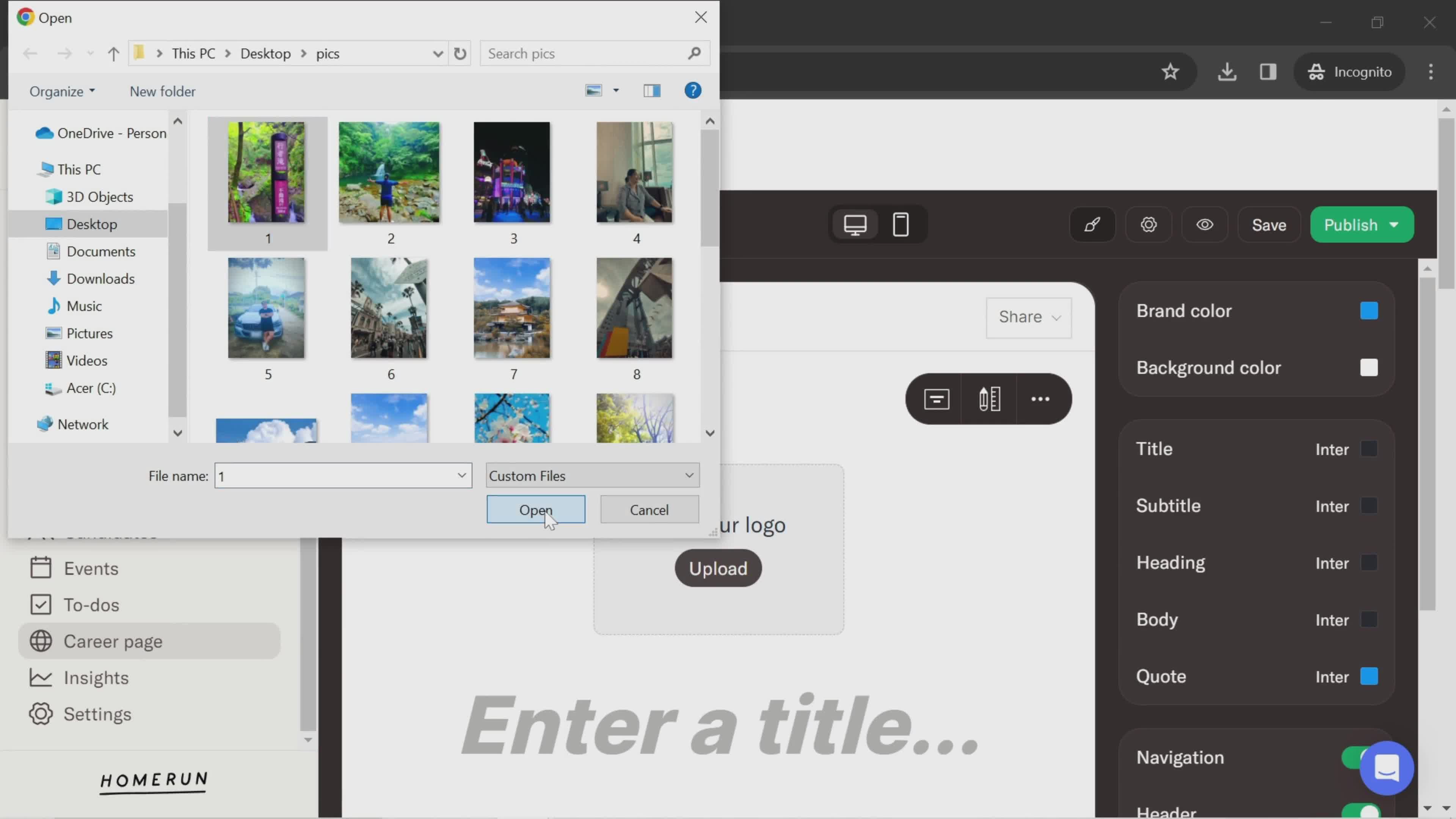Switch to desktop preview mode

(855, 225)
